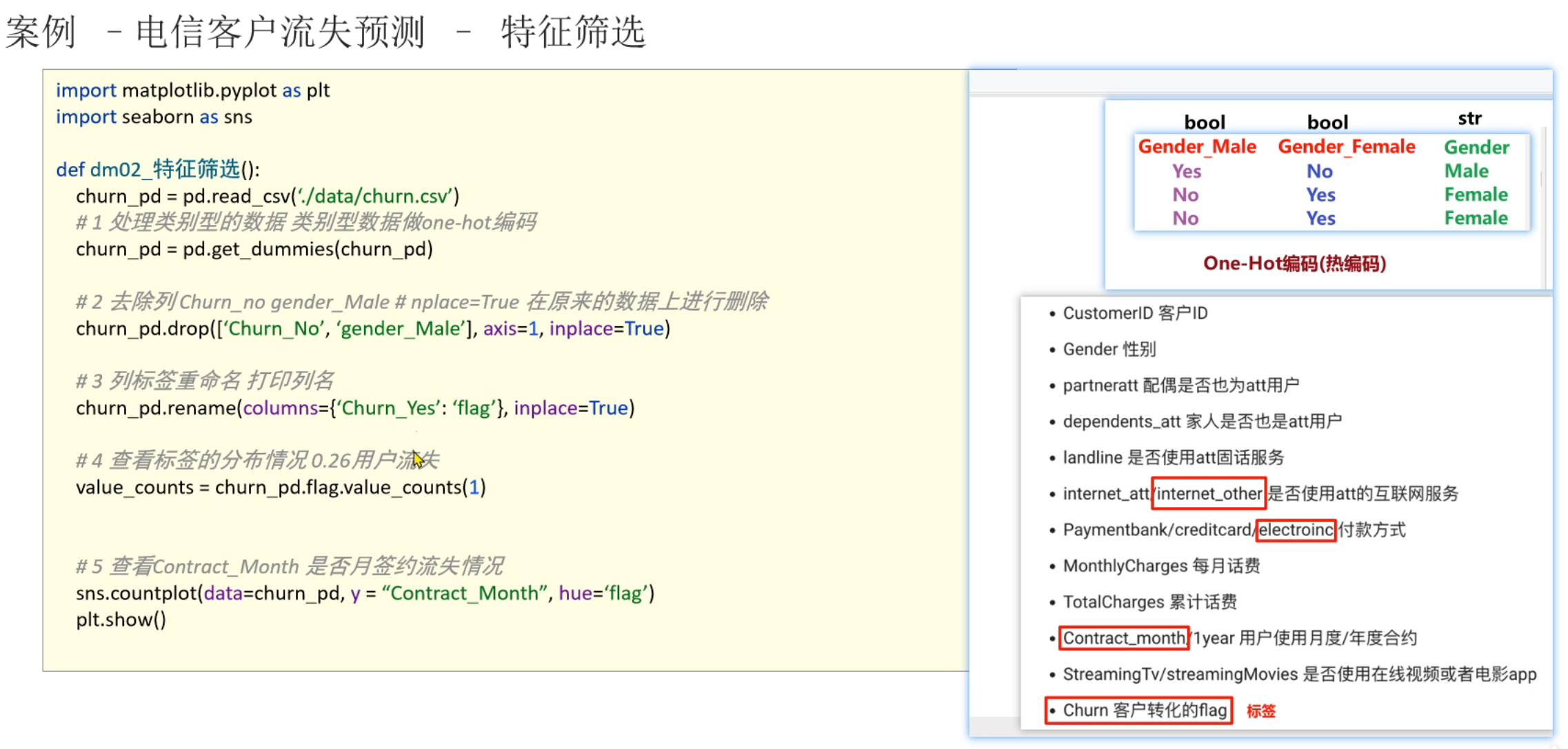Click the red-boxed internet_other text
This screenshot has height=749, width=1568.
(x=1209, y=494)
